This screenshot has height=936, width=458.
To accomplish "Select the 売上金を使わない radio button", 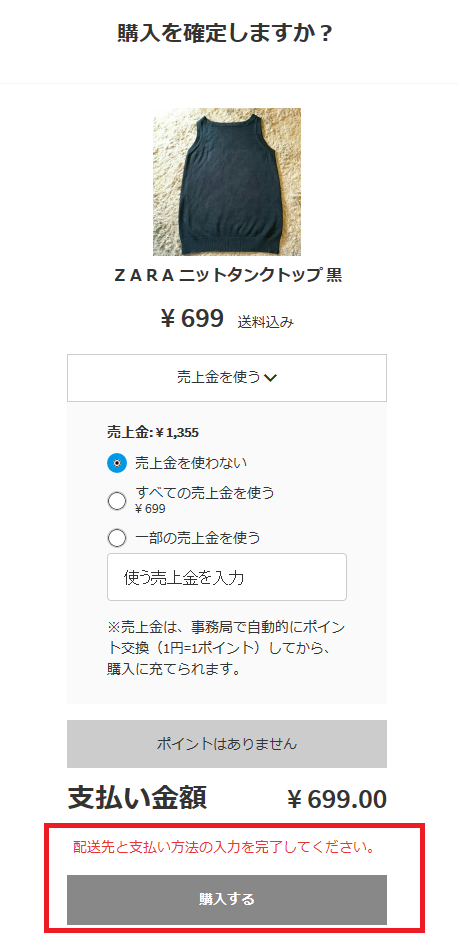I will coord(117,463).
